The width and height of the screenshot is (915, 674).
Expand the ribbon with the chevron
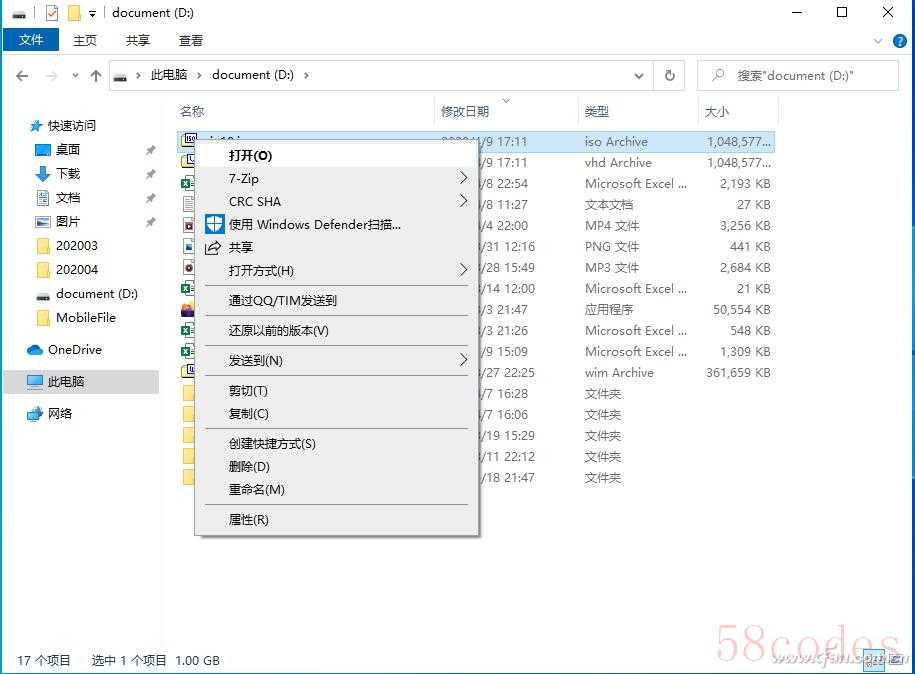[878, 41]
